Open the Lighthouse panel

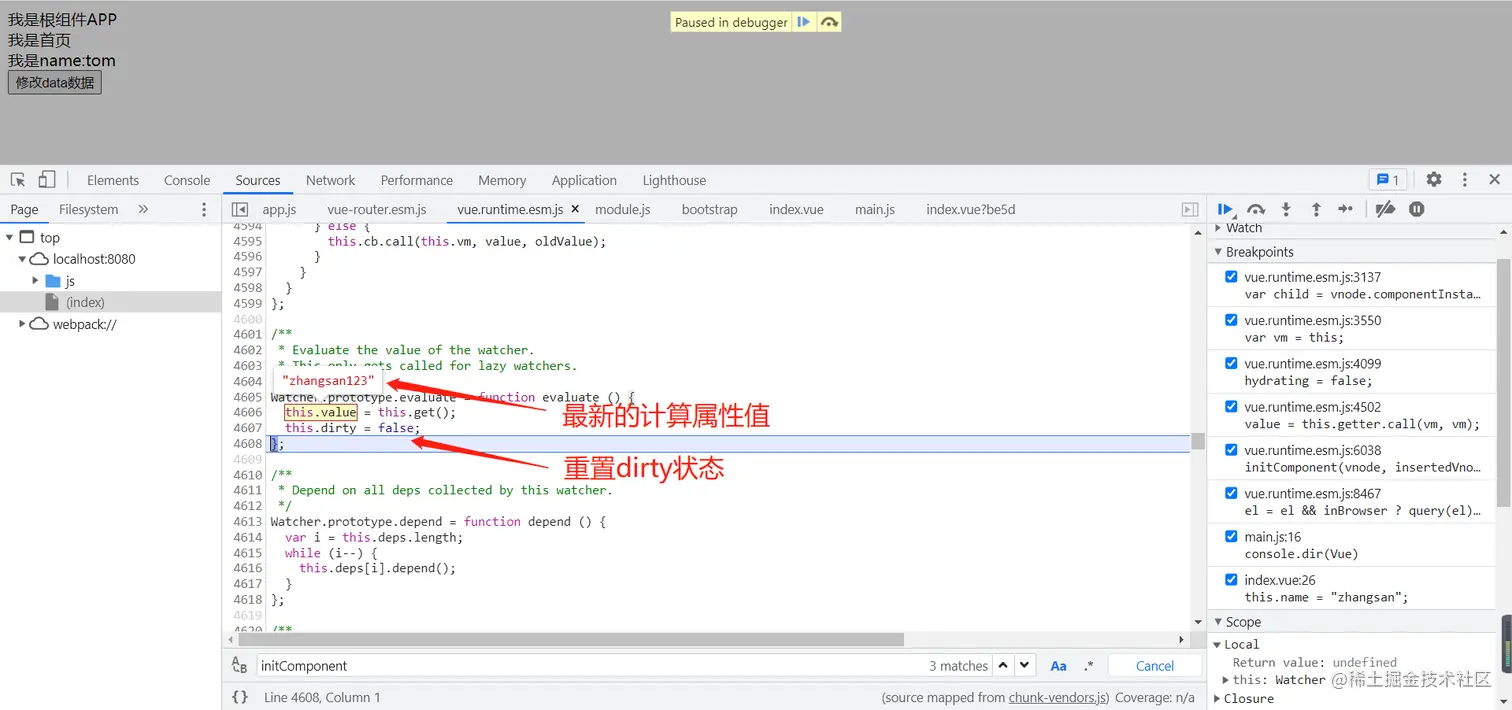(674, 180)
